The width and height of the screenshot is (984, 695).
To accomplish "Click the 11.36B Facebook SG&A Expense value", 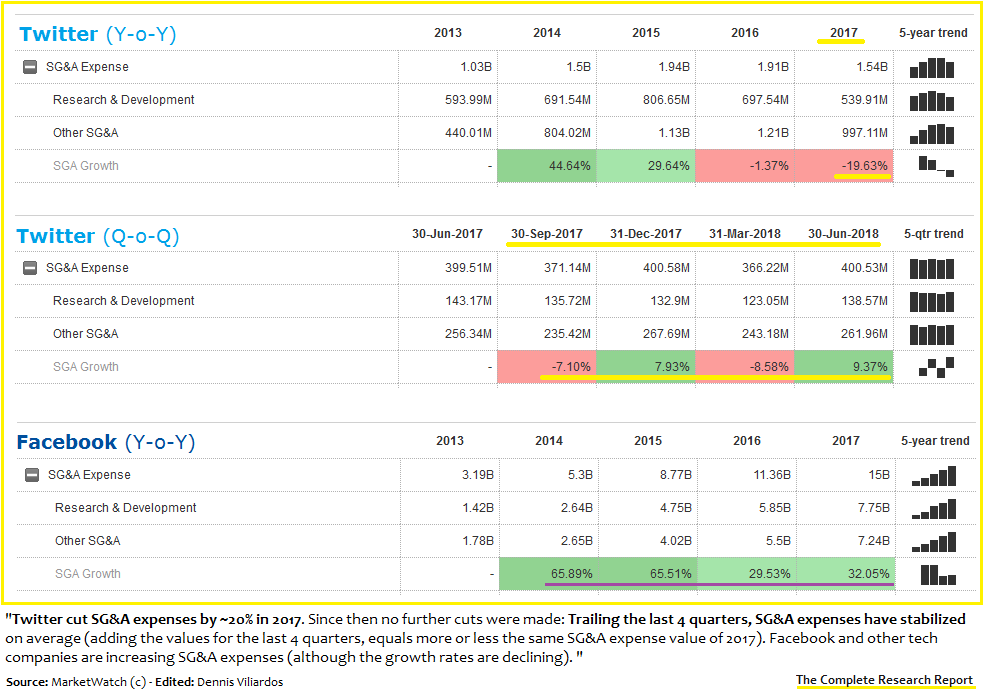I will (772, 475).
